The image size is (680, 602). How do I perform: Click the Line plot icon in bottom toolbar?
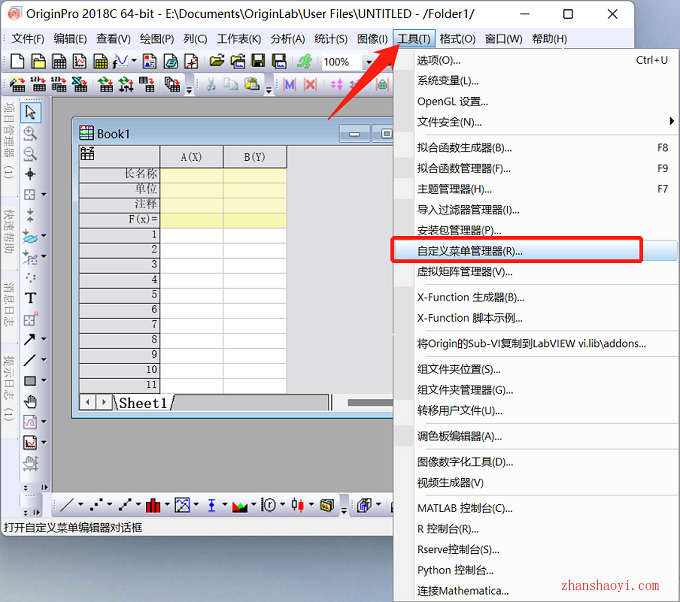click(67, 505)
